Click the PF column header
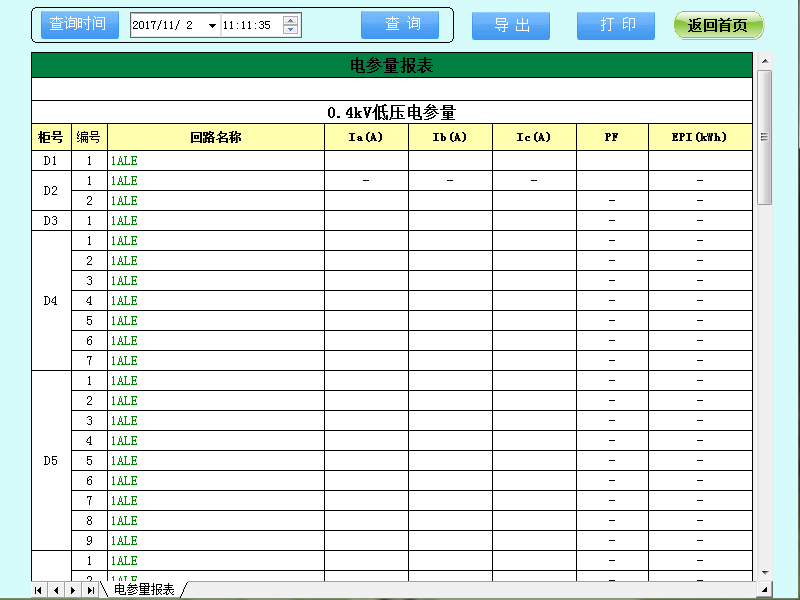 (612, 137)
